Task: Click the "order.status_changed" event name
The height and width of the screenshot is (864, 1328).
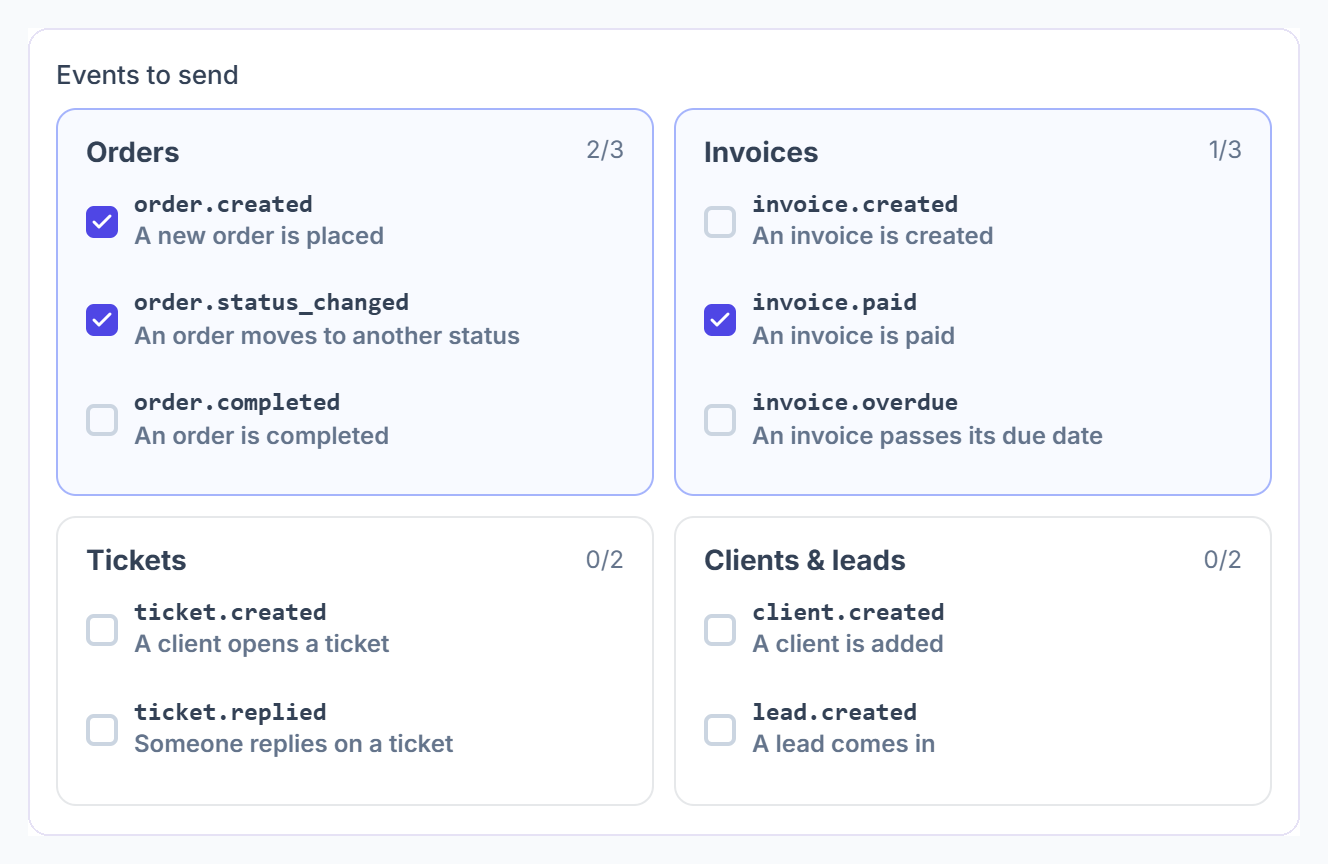Action: pyautogui.click(x=272, y=302)
